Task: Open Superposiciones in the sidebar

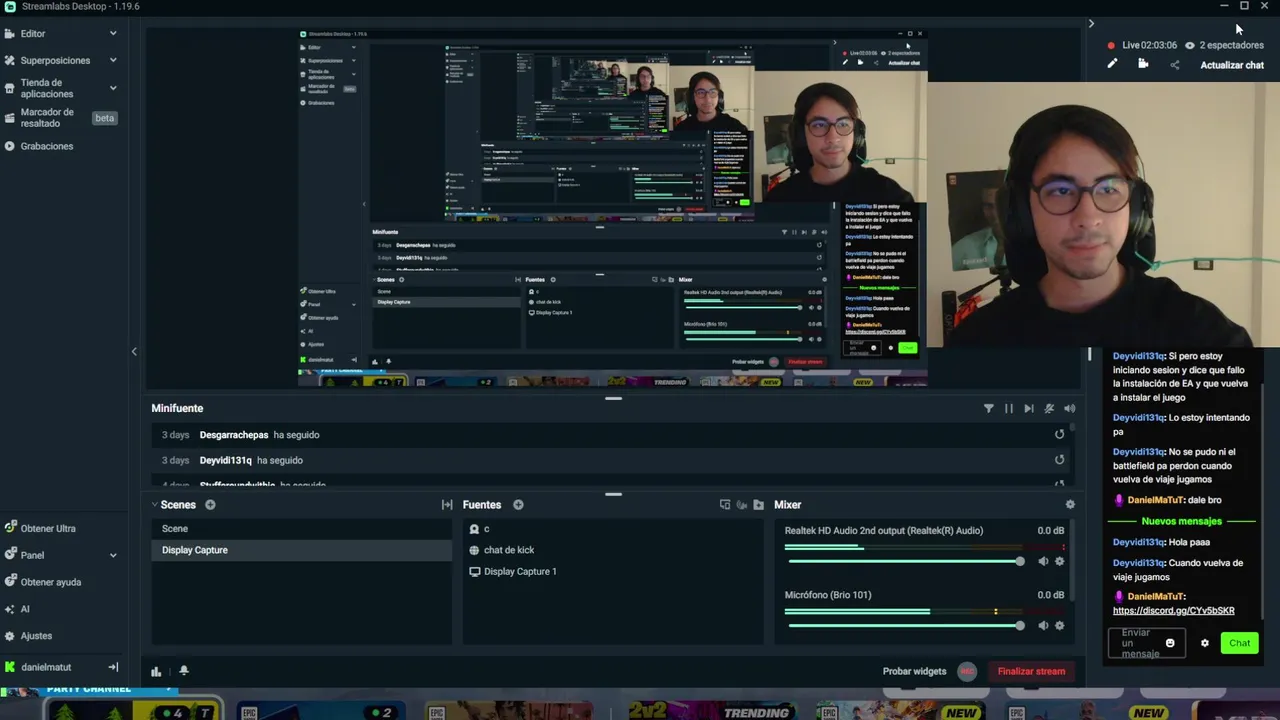Action: [x=55, y=60]
